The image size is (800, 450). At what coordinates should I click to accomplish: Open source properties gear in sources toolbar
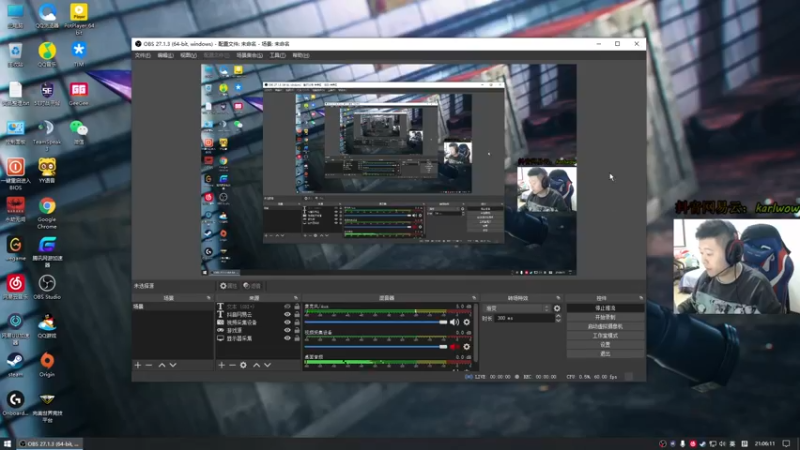243,365
